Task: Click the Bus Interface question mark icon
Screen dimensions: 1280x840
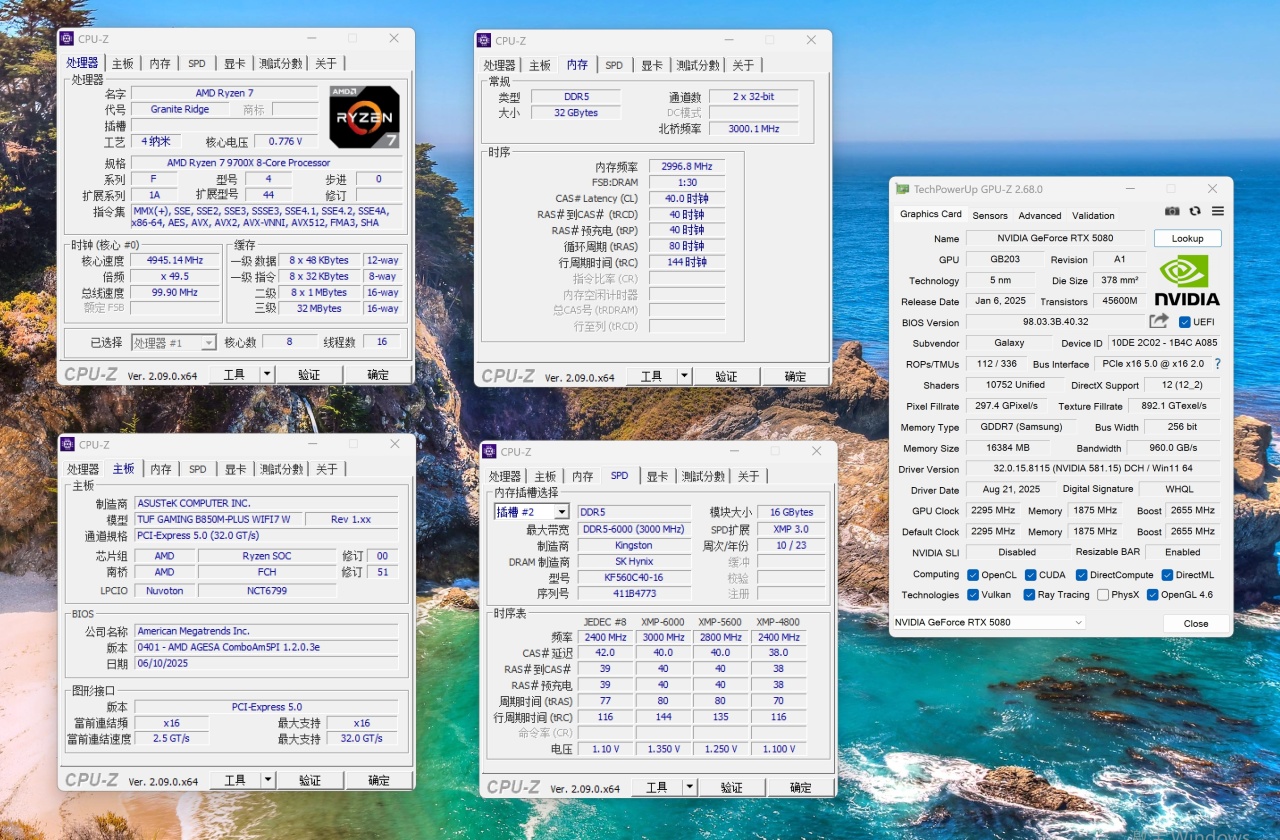Action: pyautogui.click(x=1217, y=364)
